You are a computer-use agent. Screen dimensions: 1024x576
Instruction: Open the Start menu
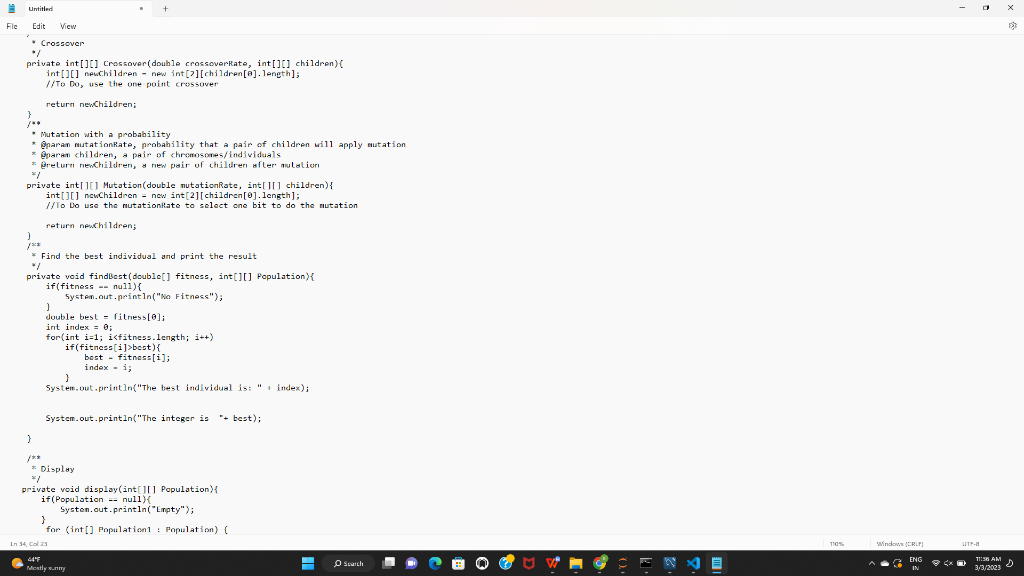click(x=308, y=563)
